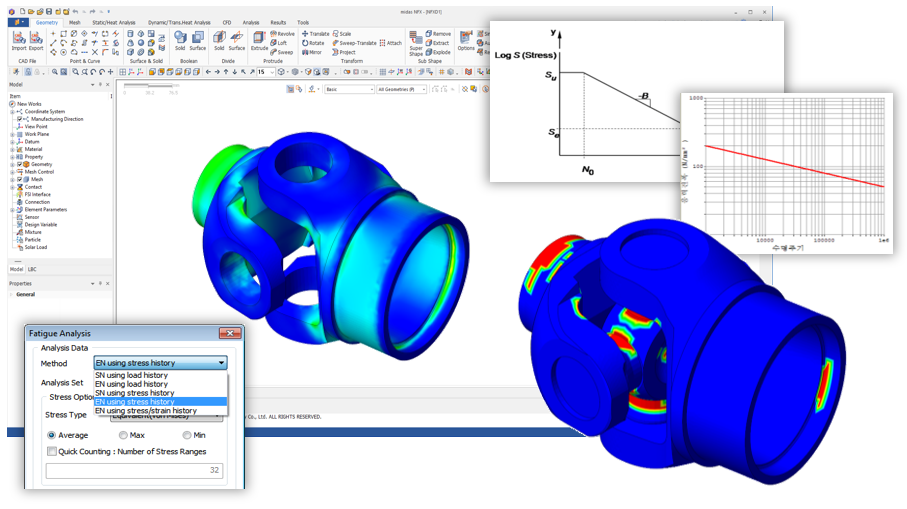Switch to Dynamic/Trans.Heat Analysis tab

[179, 23]
